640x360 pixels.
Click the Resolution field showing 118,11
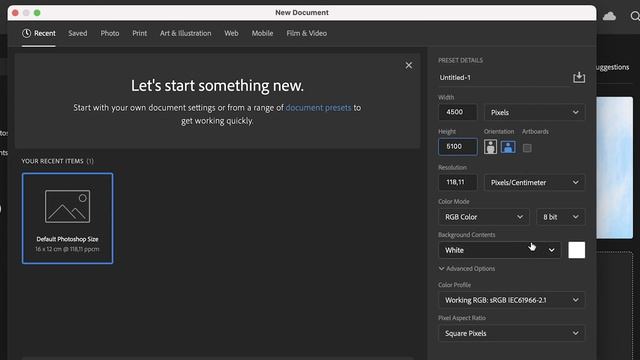[458, 182]
